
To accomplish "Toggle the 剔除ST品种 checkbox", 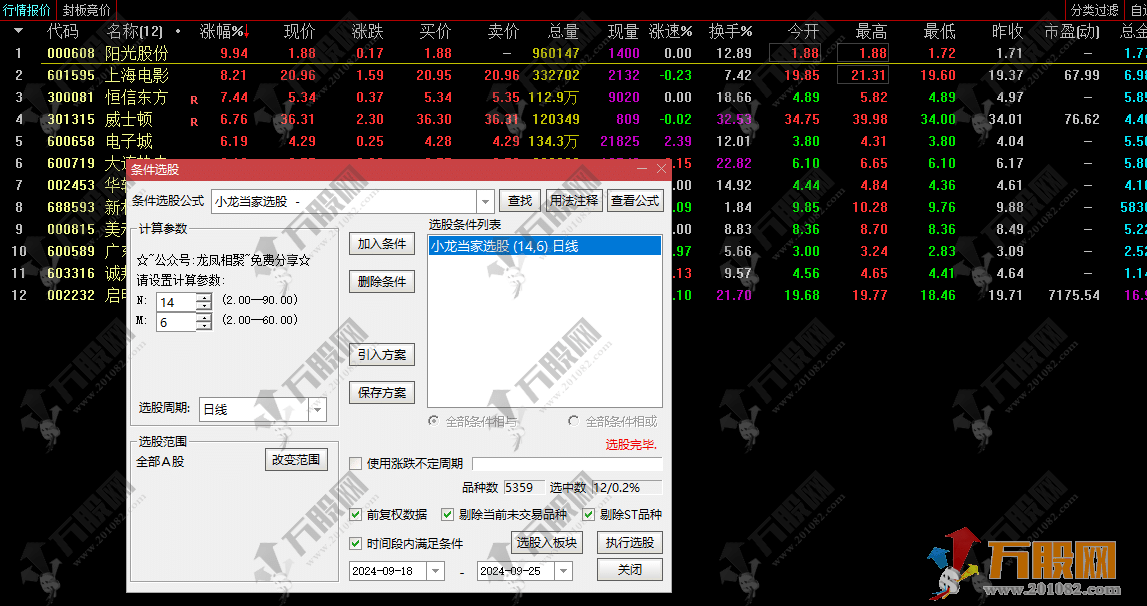I will click(588, 515).
